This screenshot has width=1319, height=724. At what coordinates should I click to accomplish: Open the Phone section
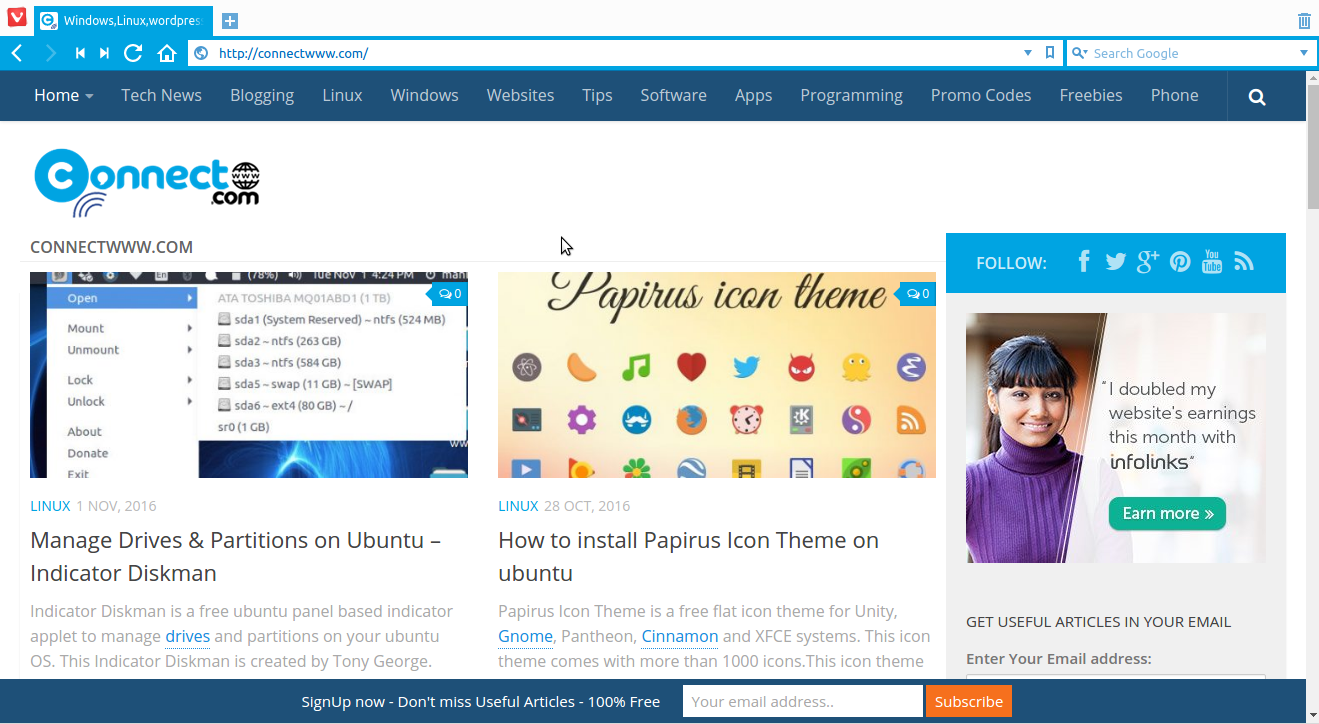[x=1174, y=96]
